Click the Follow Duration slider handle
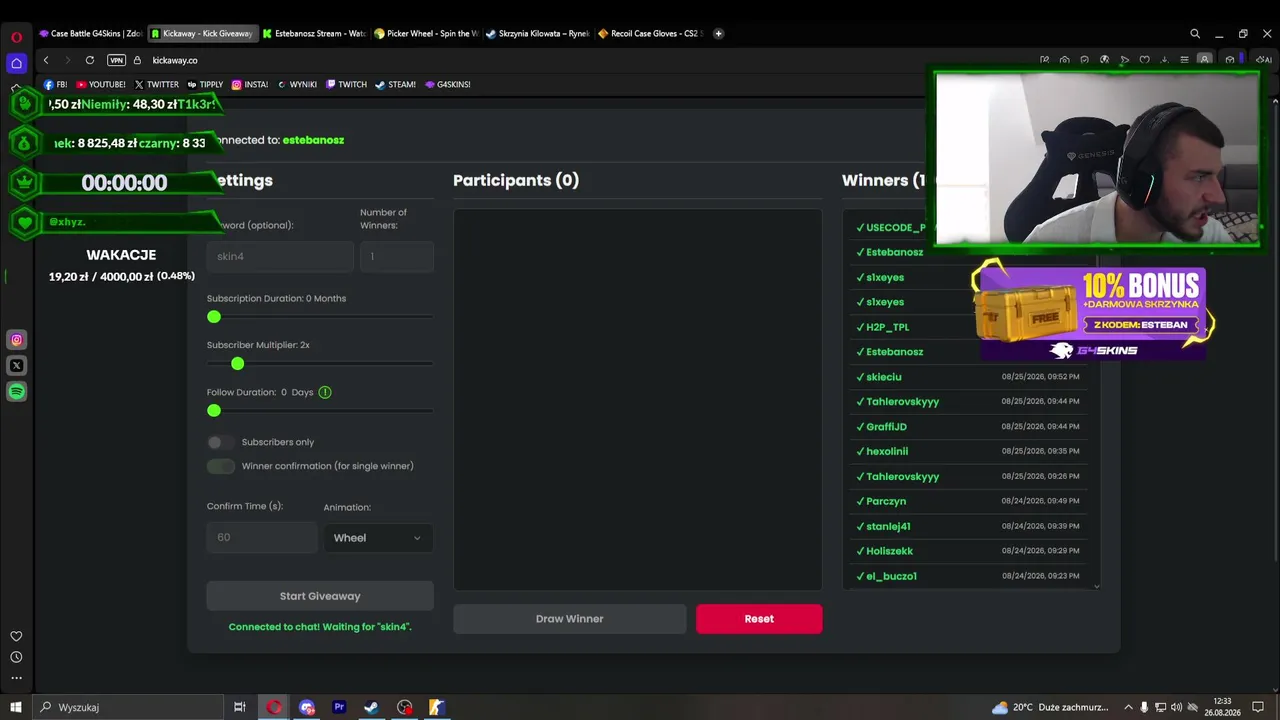The image size is (1280, 720). [214, 411]
